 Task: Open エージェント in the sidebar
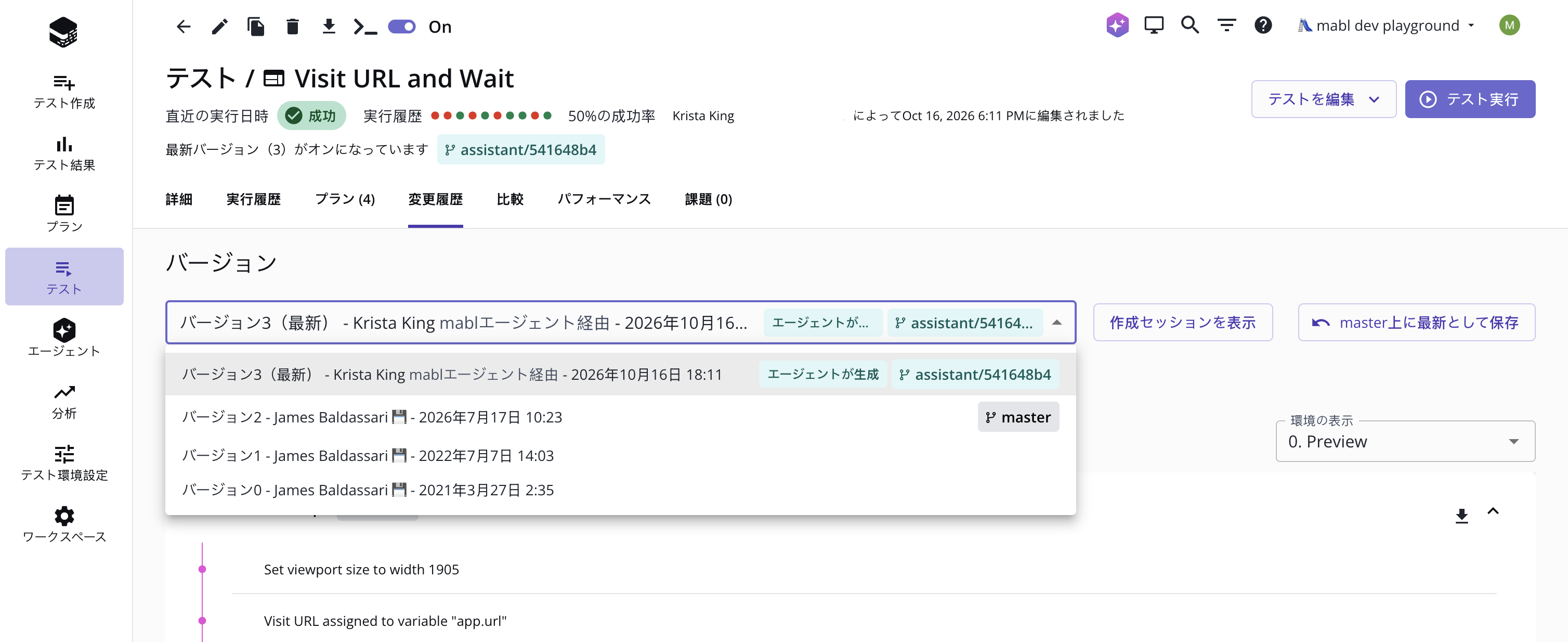point(64,338)
